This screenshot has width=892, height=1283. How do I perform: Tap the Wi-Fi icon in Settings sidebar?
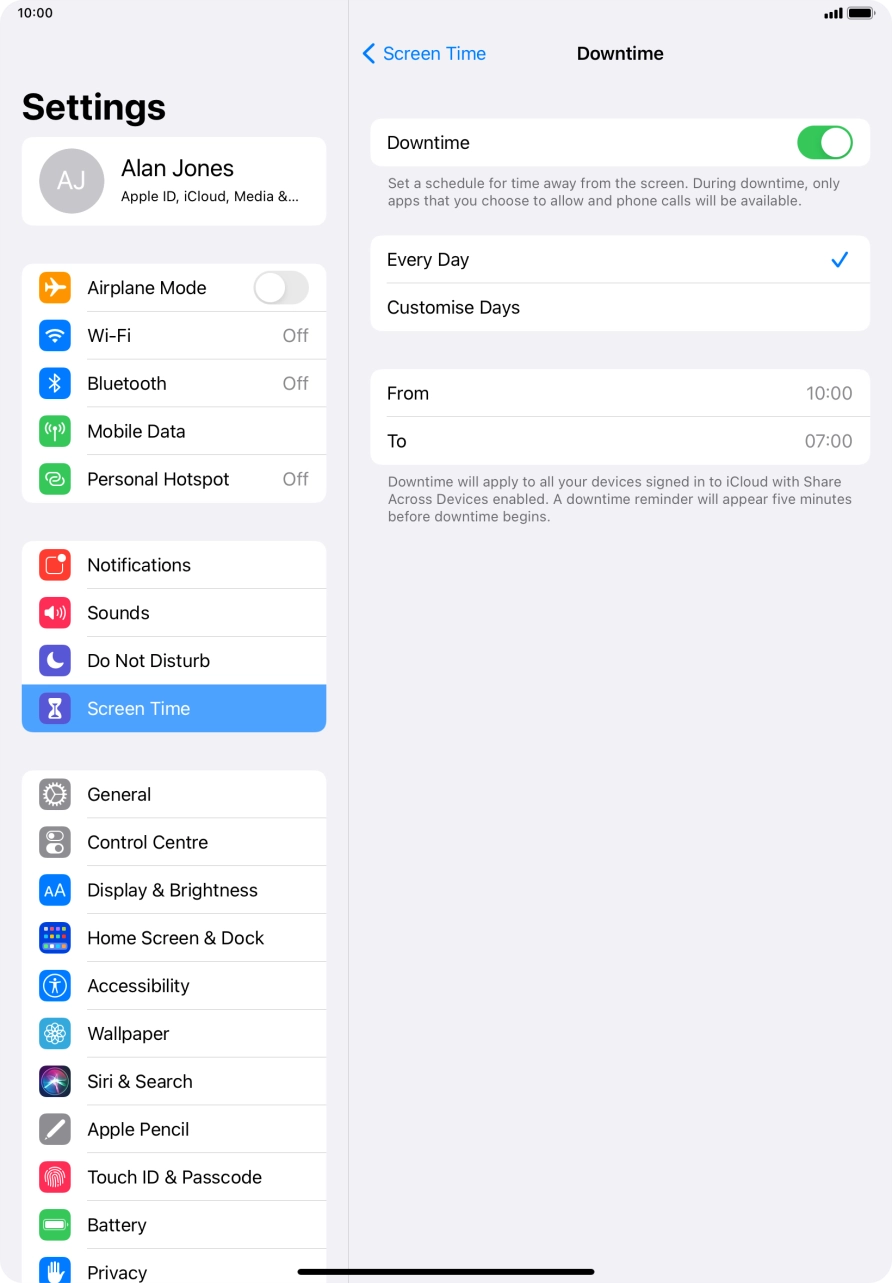[x=55, y=335]
